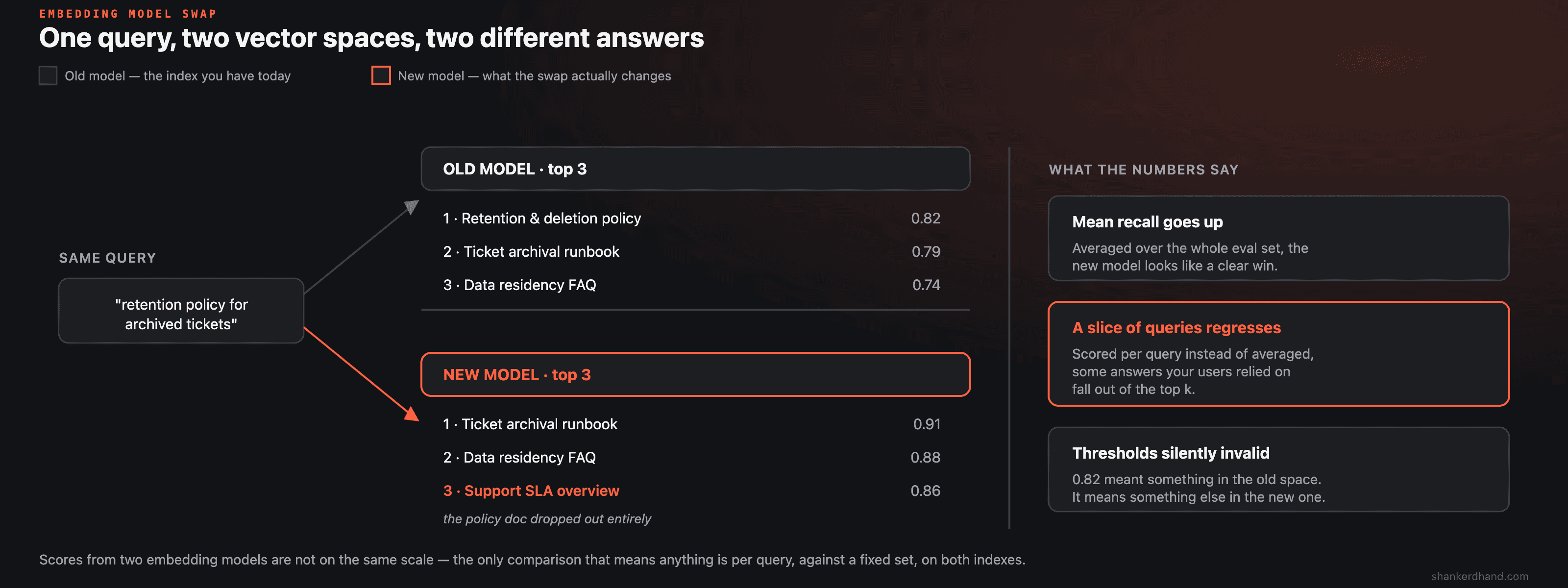The width and height of the screenshot is (1568, 588).
Task: Select old model Data residency FAQ row
Action: [691, 285]
